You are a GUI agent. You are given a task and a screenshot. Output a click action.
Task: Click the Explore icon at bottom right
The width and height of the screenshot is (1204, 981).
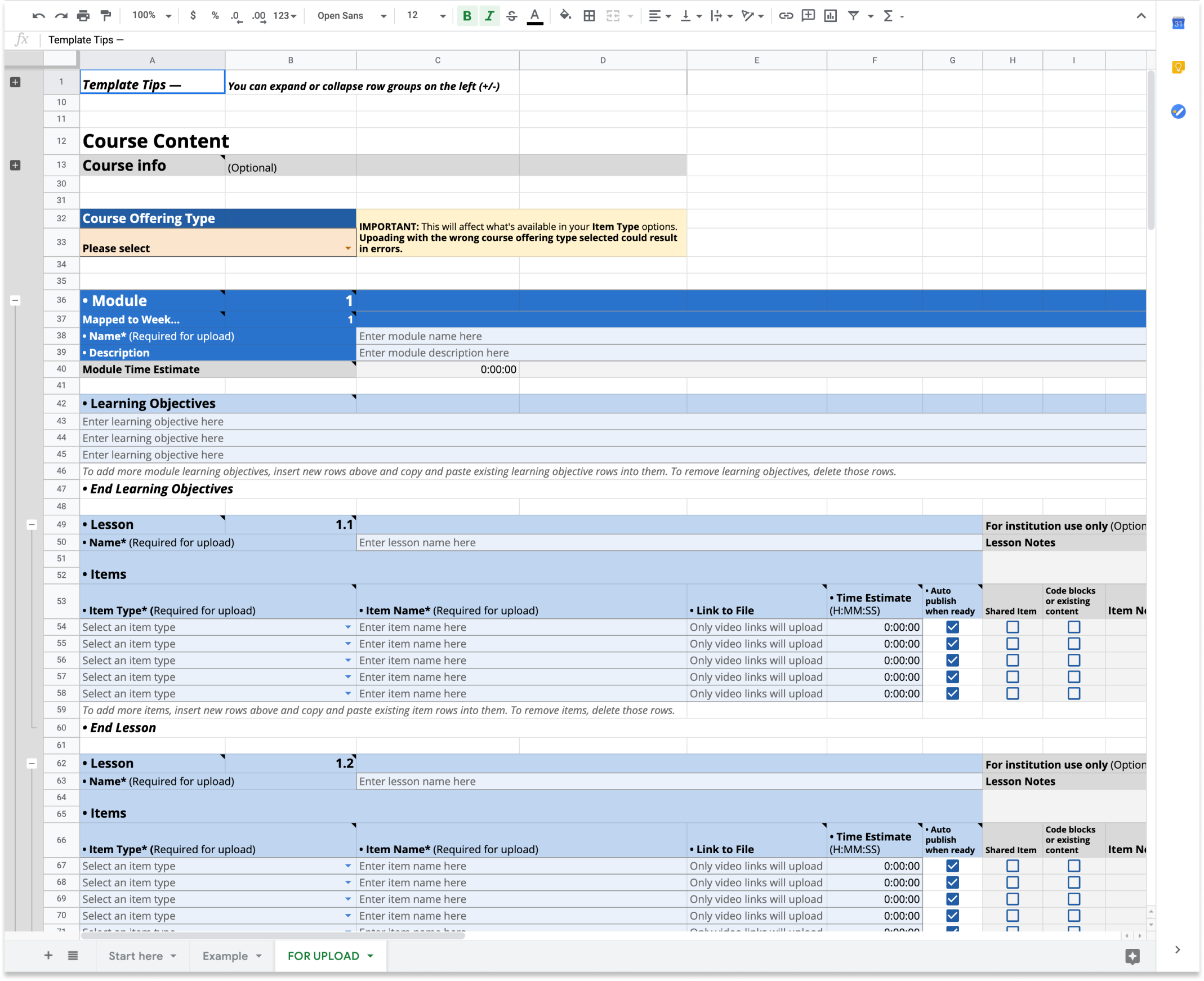coord(1132,956)
